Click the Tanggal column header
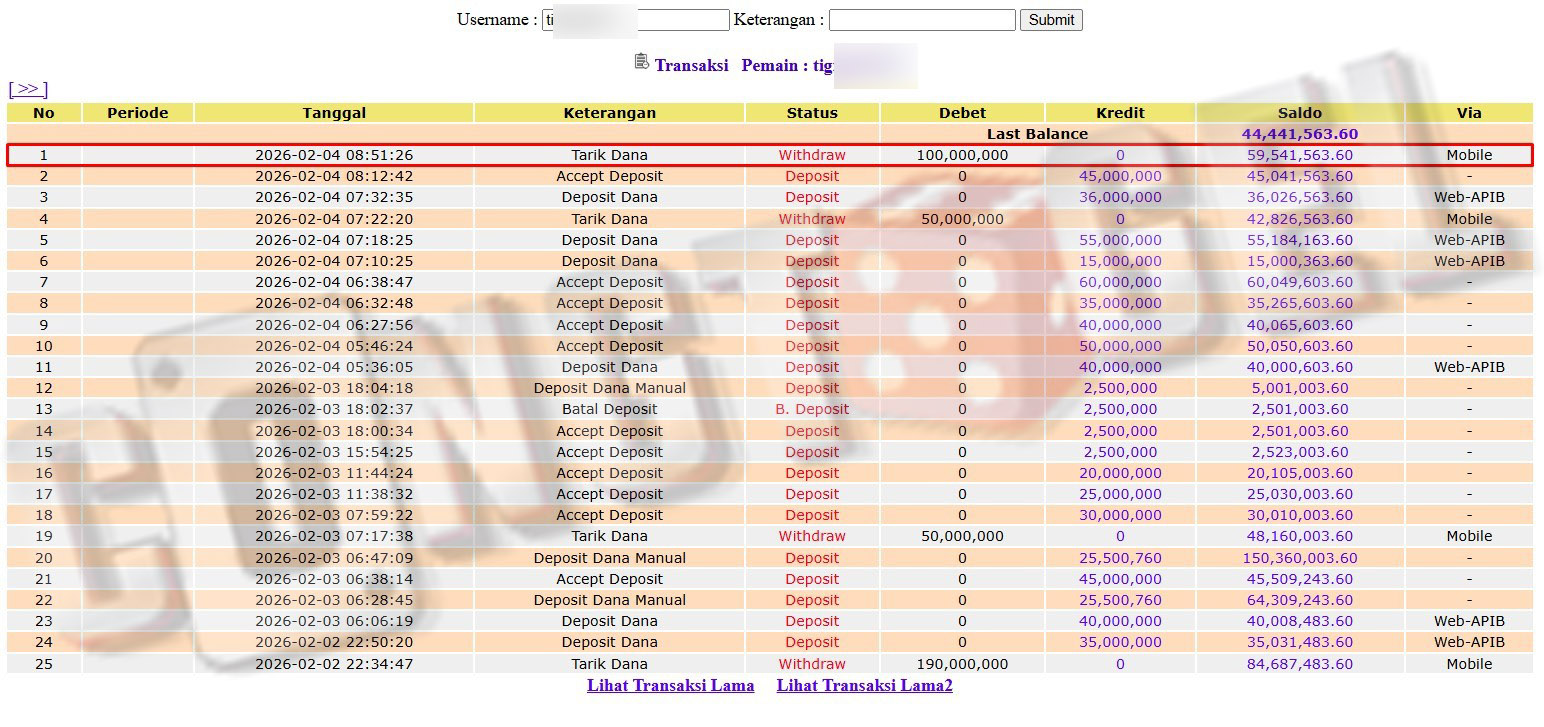The image size is (1544, 727). click(334, 113)
